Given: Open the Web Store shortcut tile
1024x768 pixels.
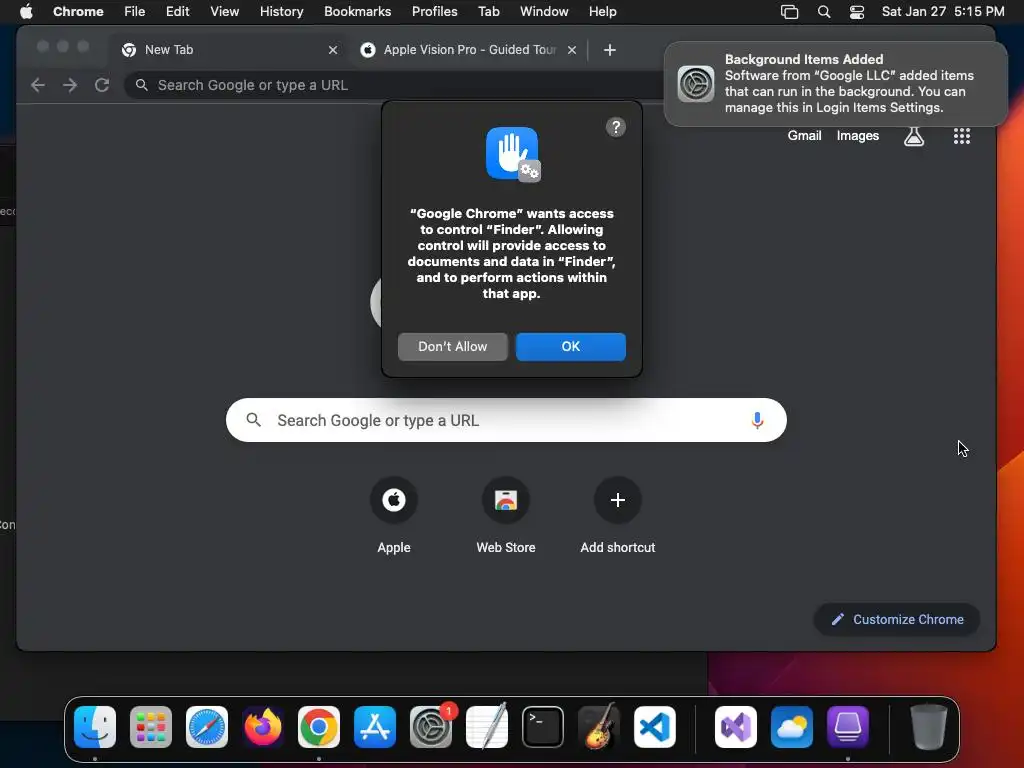Looking at the screenshot, I should click(506, 516).
